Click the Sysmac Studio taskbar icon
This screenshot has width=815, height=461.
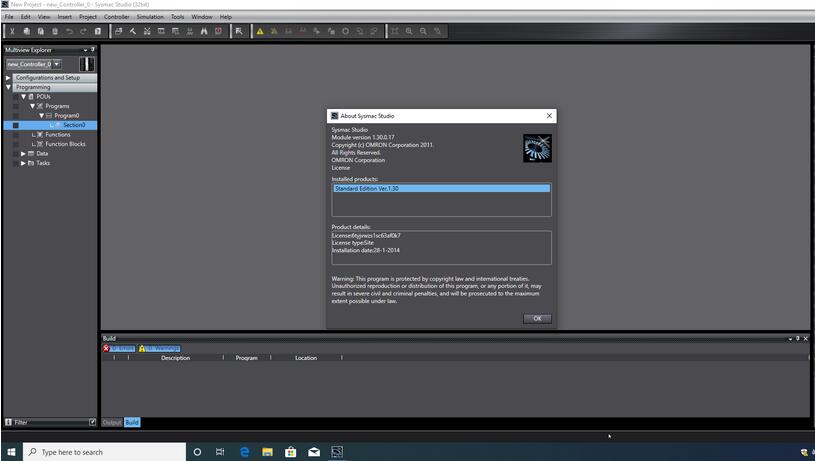pos(337,452)
